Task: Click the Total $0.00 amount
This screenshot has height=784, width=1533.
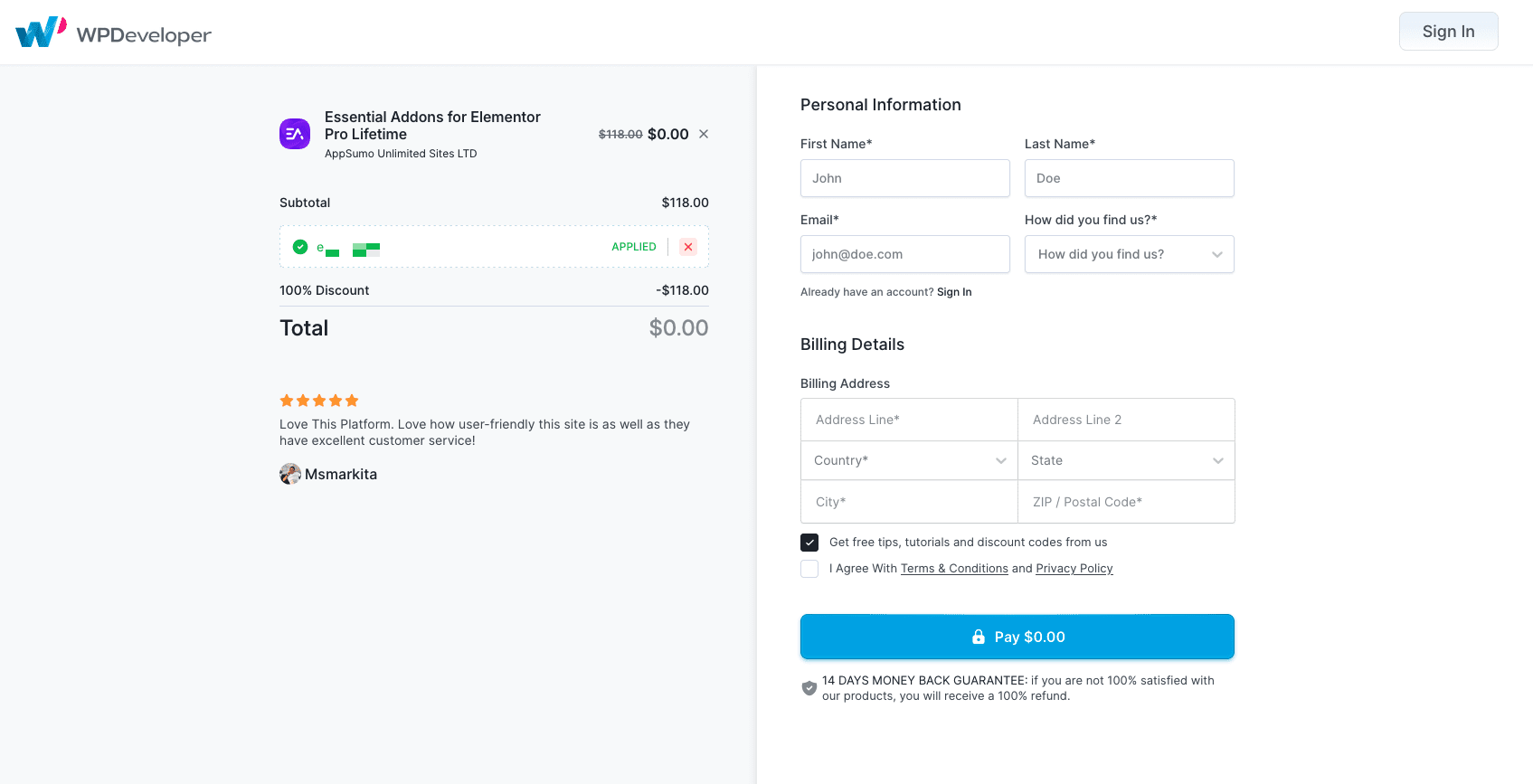Action: point(678,328)
